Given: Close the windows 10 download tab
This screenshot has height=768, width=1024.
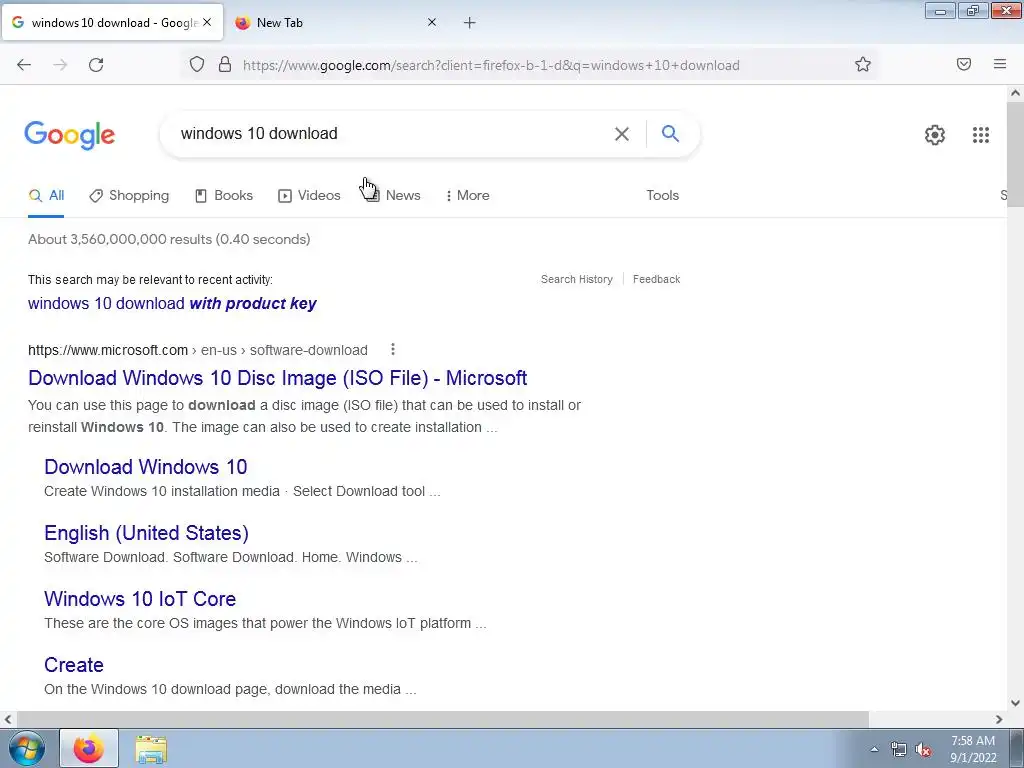Looking at the screenshot, I should tap(207, 22).
